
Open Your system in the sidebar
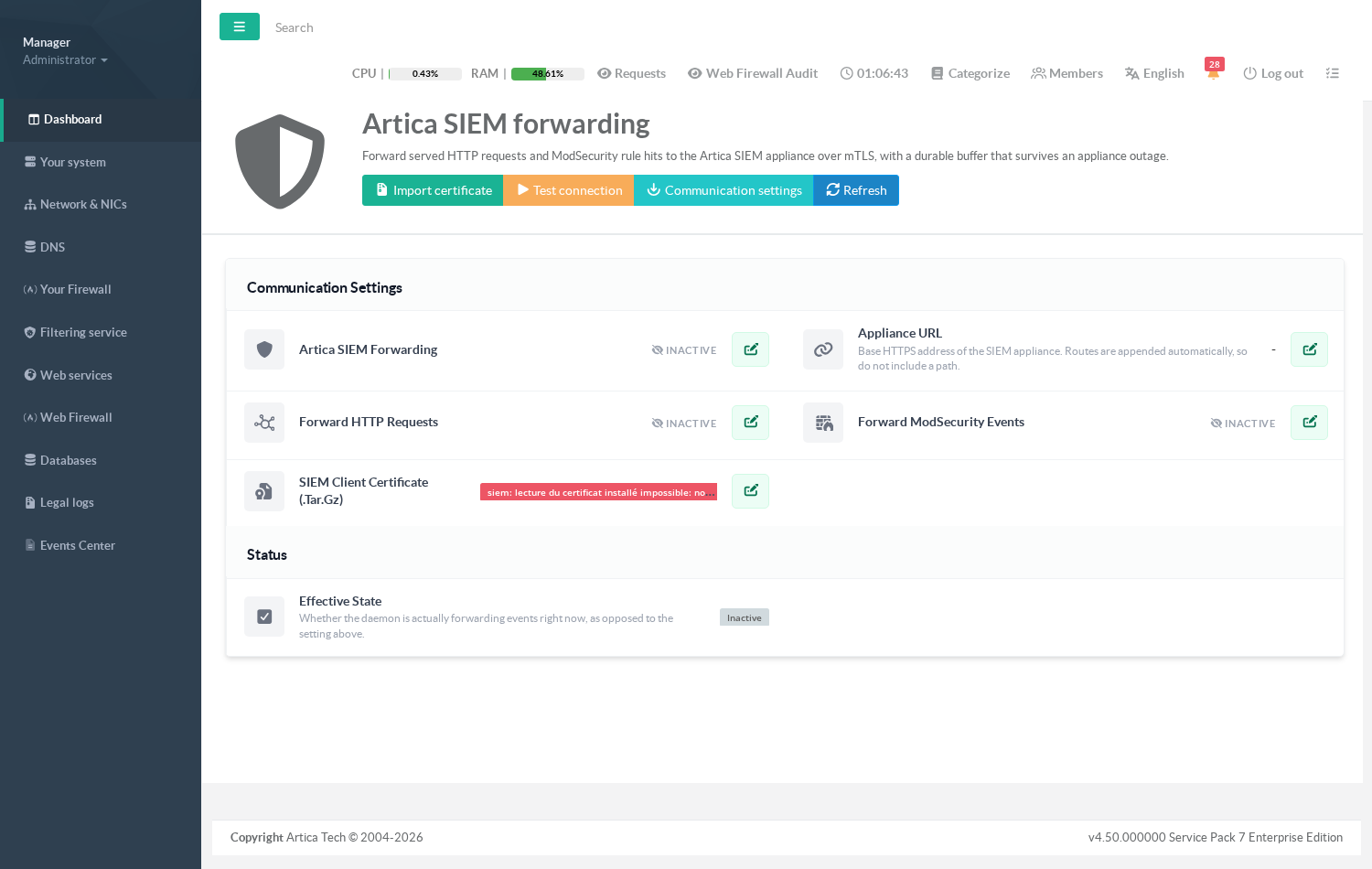(x=101, y=162)
